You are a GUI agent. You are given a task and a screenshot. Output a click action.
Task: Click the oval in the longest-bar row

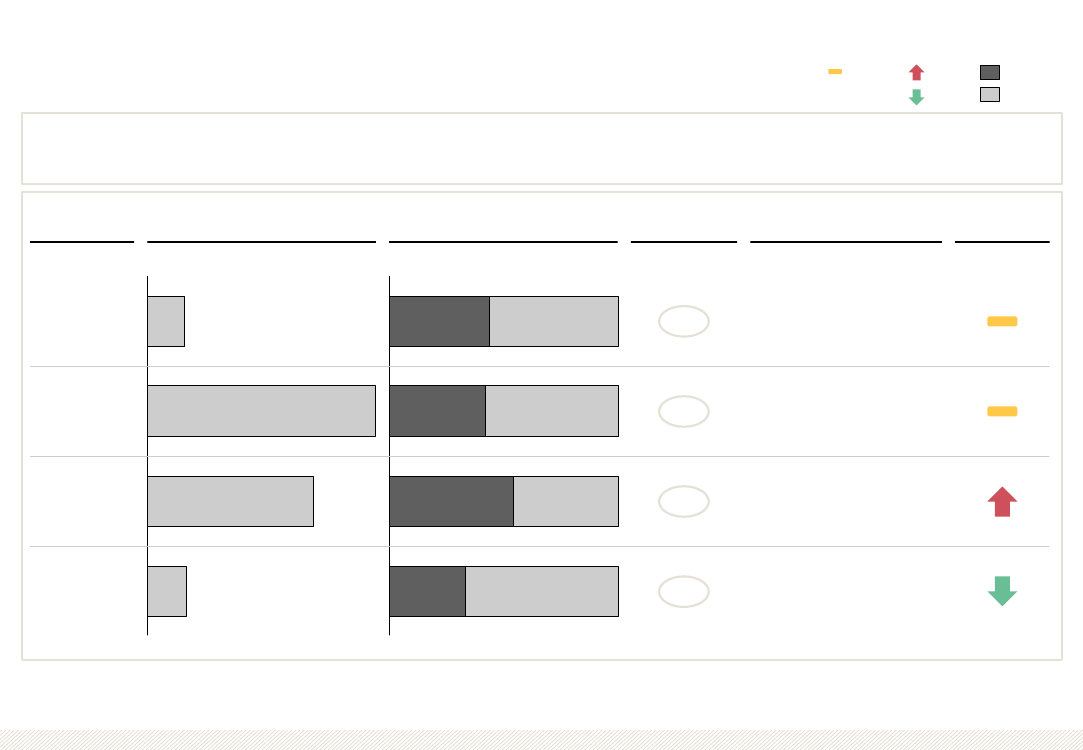[684, 412]
